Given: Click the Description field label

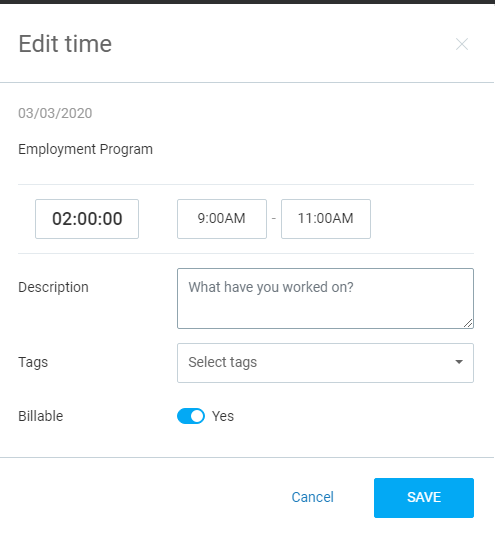Looking at the screenshot, I should [x=54, y=287].
